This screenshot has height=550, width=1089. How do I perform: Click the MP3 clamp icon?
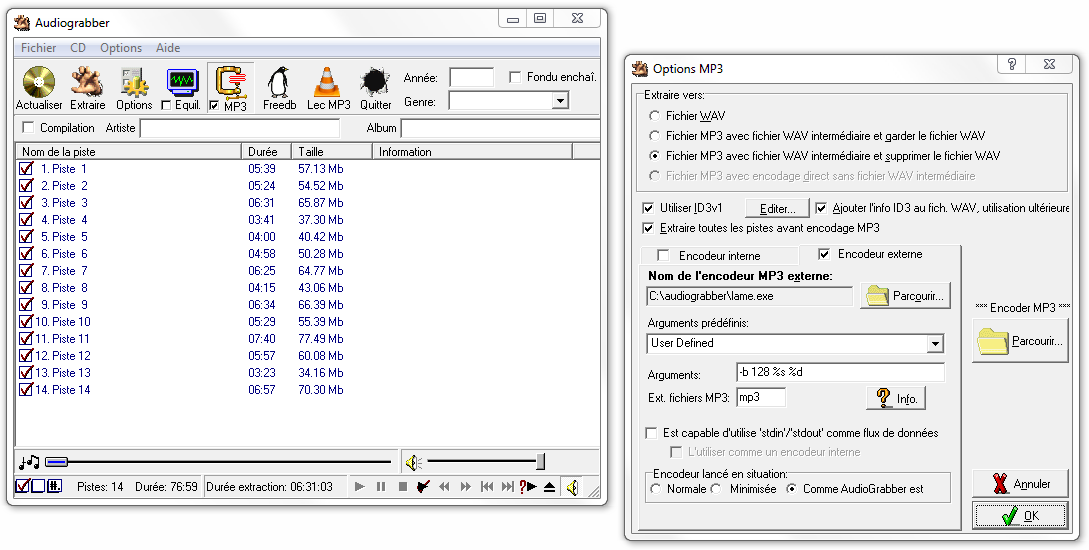pos(231,82)
